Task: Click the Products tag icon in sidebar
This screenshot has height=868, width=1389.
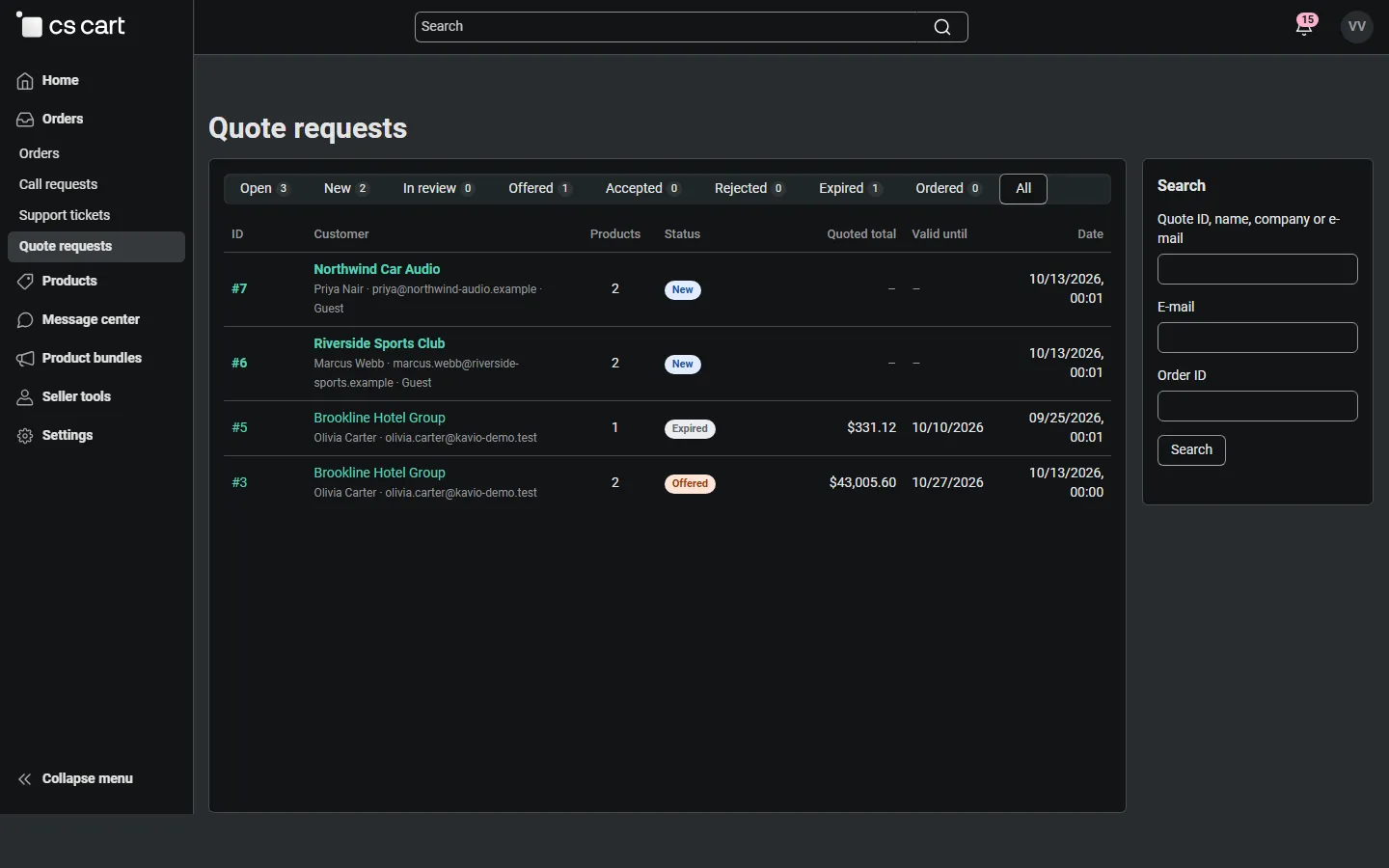Action: click(25, 282)
